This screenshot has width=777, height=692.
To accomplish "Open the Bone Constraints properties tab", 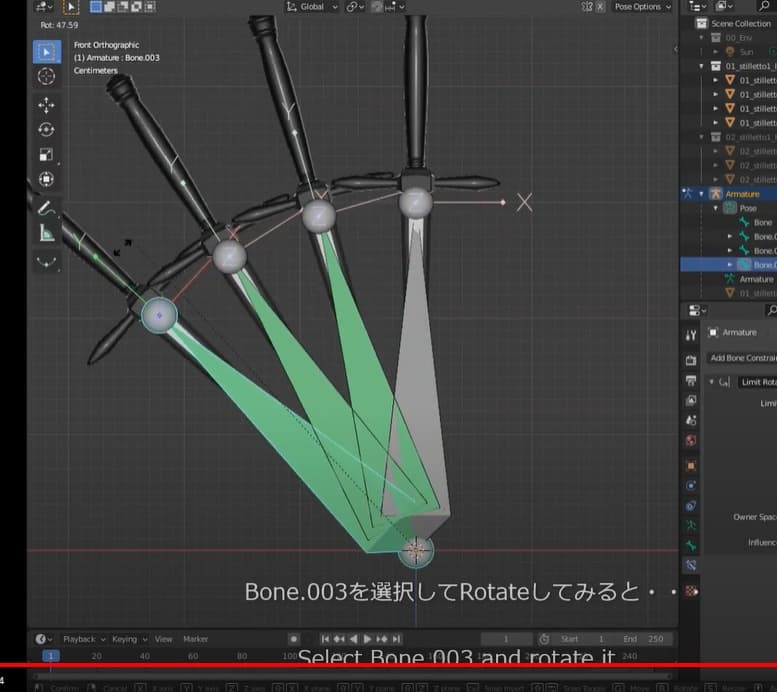I will coord(691,566).
